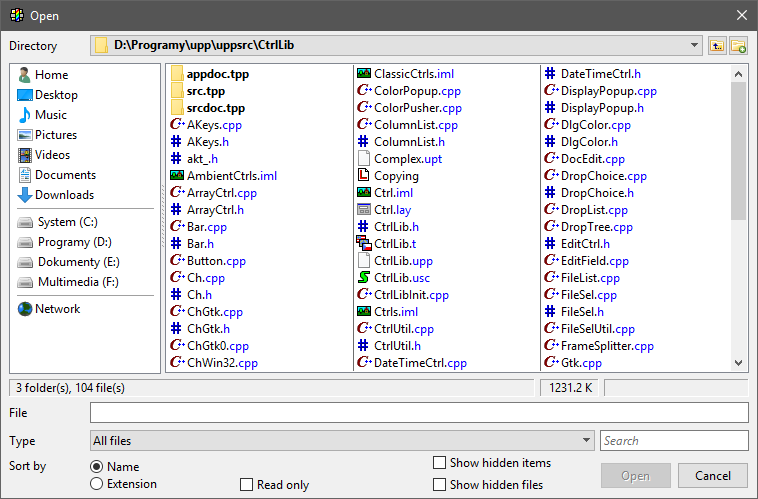Toggle Show hidden files checkbox
The image size is (758, 499).
coord(439,485)
